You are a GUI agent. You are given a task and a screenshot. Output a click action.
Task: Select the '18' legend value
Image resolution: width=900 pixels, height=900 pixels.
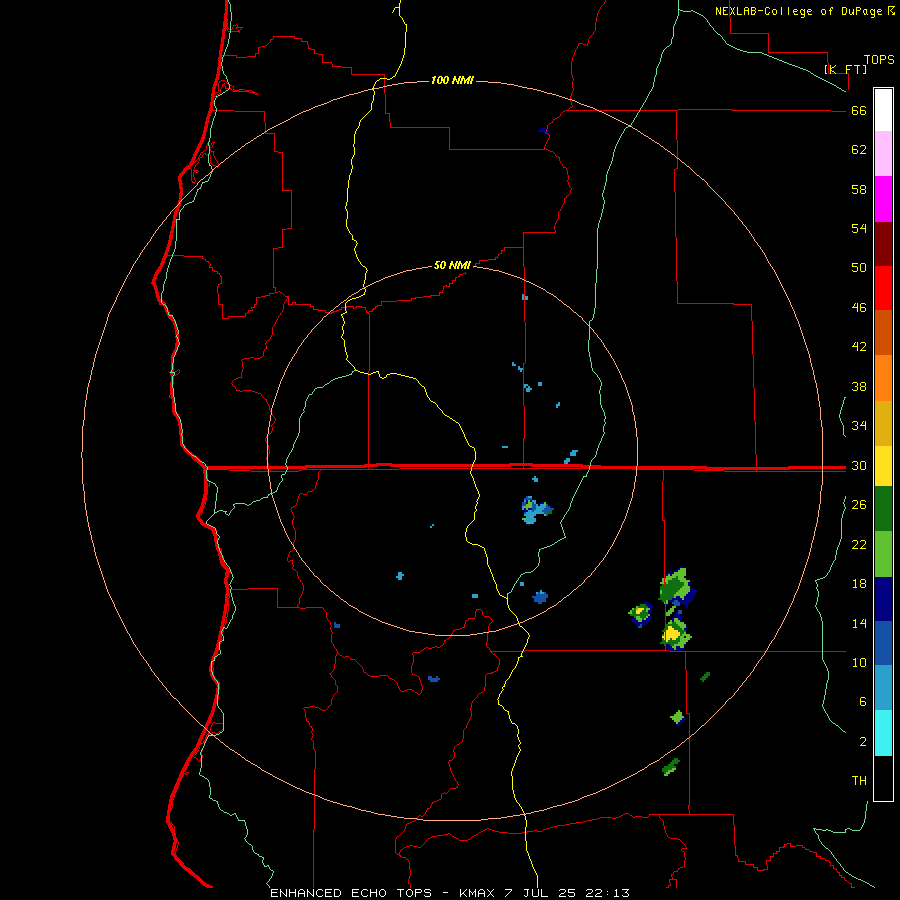pyautogui.click(x=859, y=584)
